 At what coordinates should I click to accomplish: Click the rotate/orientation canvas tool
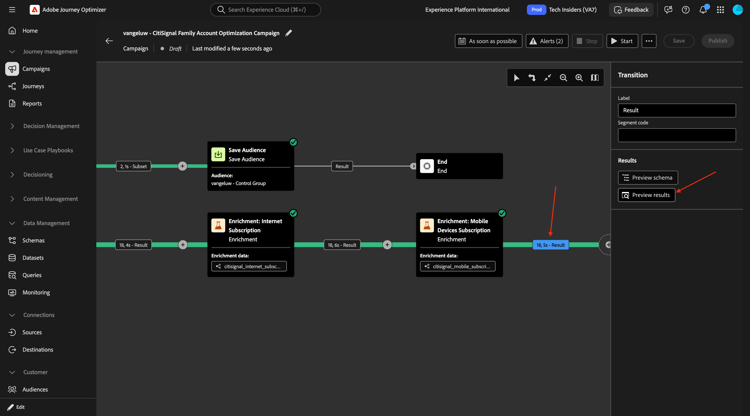click(532, 77)
